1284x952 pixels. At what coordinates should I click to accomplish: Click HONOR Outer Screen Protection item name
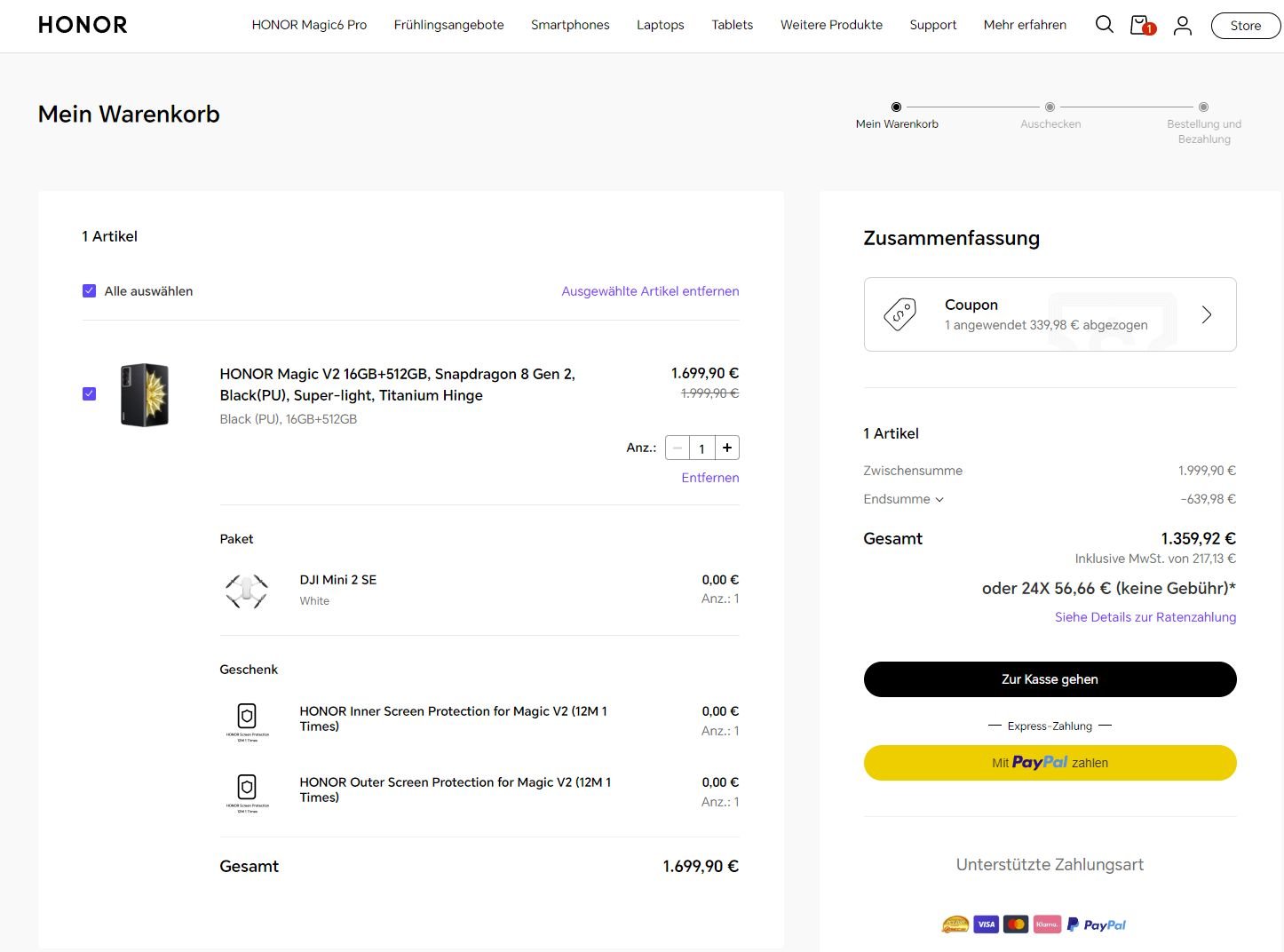click(456, 789)
